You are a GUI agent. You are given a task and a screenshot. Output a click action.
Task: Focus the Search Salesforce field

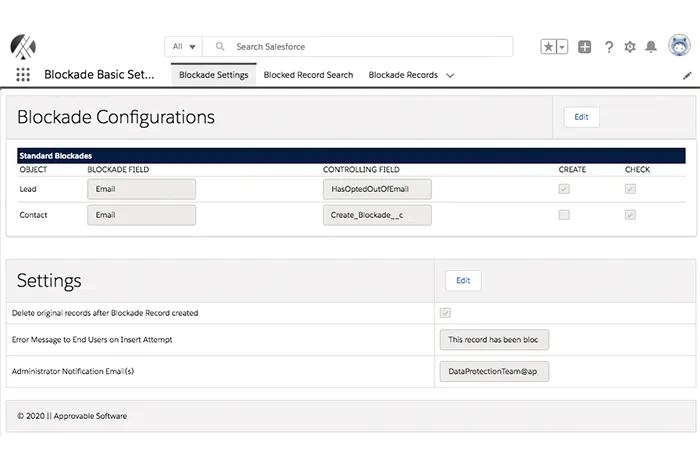coord(358,46)
